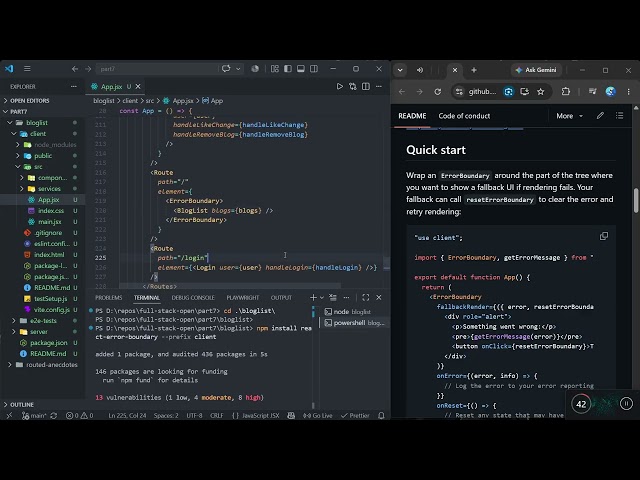Open Explorer views and more actions menu
640x480 pixels.
(73, 87)
